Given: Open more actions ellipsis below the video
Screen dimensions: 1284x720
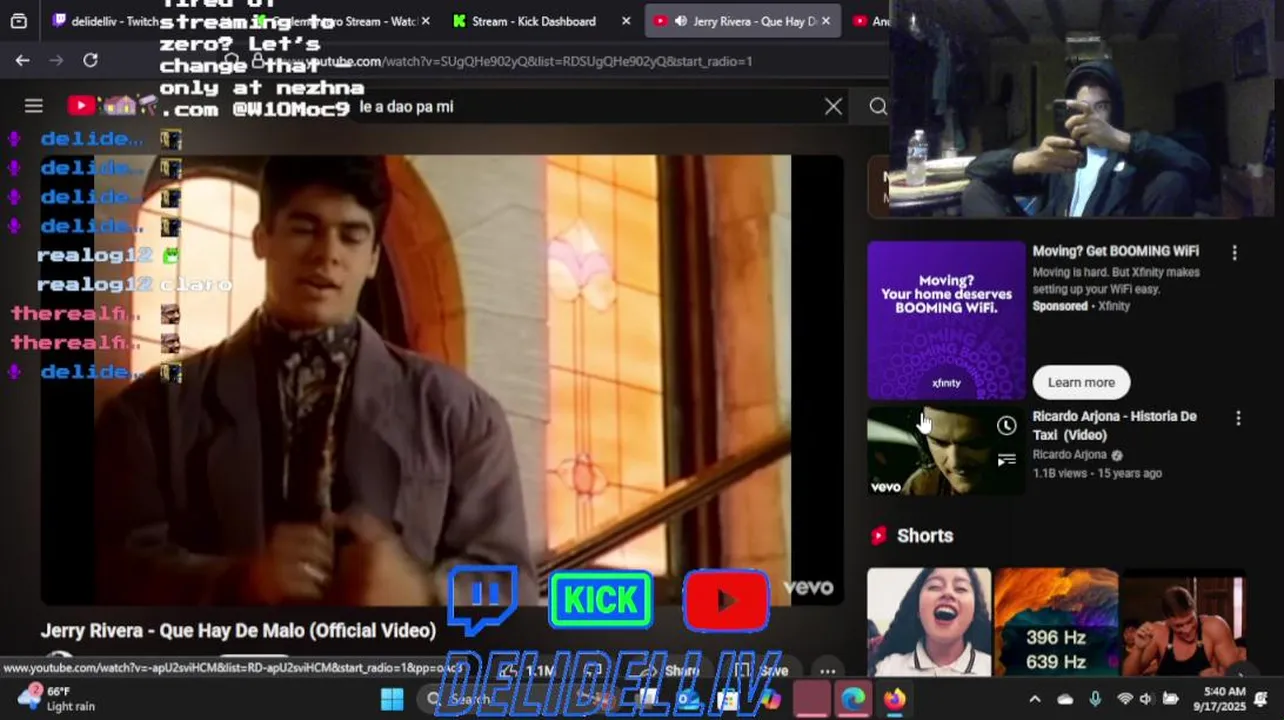Looking at the screenshot, I should [x=827, y=671].
